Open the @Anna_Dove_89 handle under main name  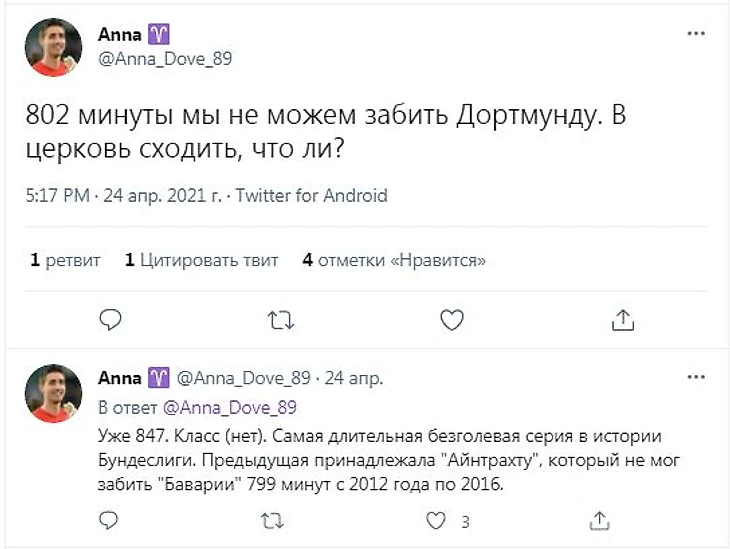(165, 58)
